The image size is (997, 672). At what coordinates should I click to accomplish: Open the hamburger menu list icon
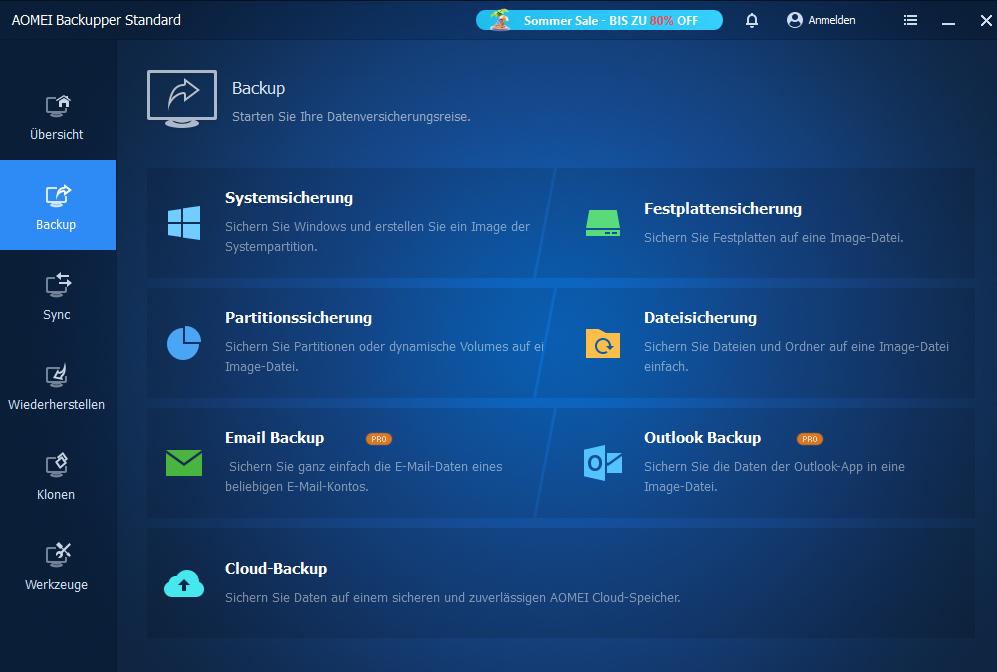pyautogui.click(x=911, y=20)
